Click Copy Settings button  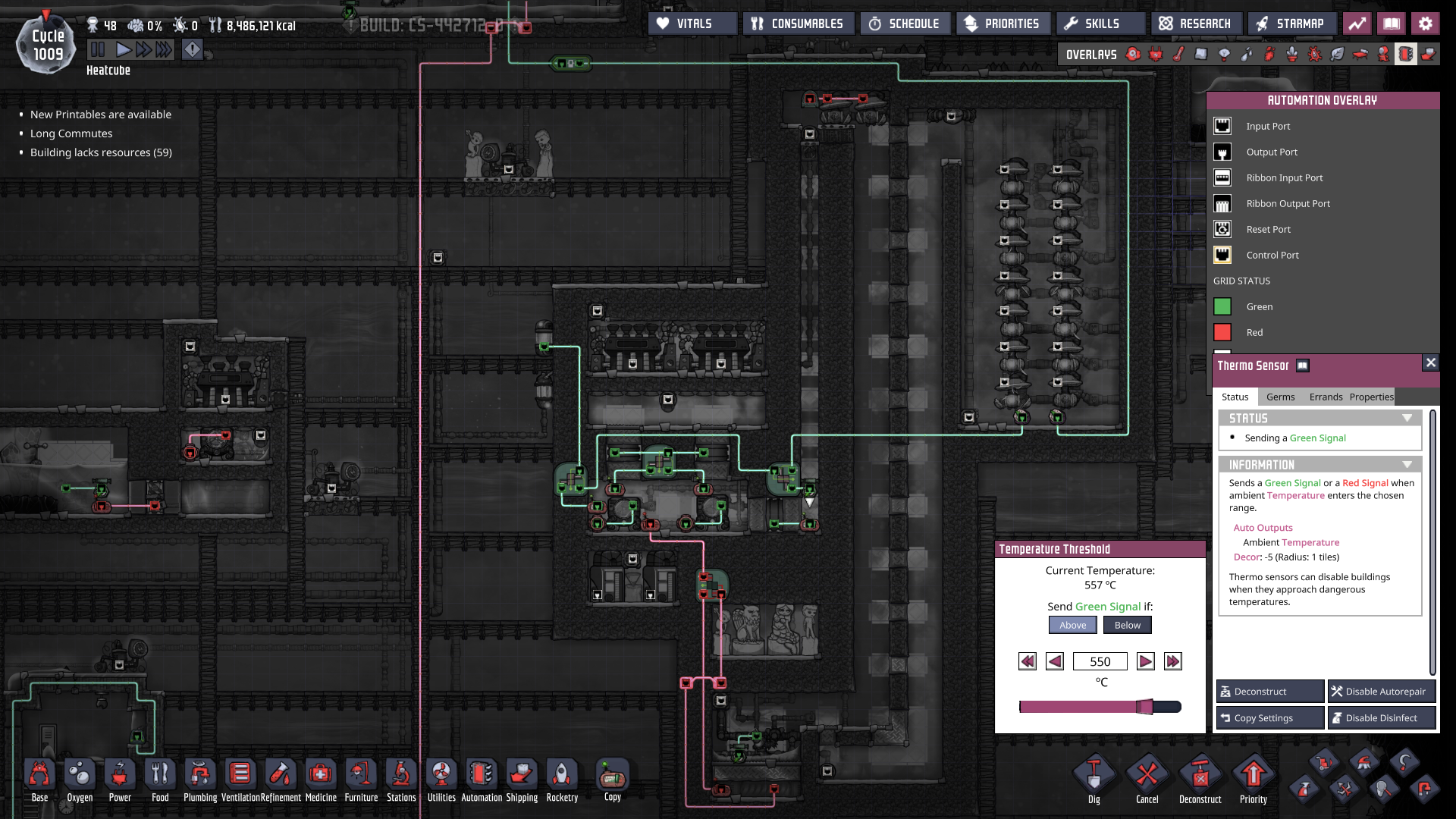click(1269, 717)
